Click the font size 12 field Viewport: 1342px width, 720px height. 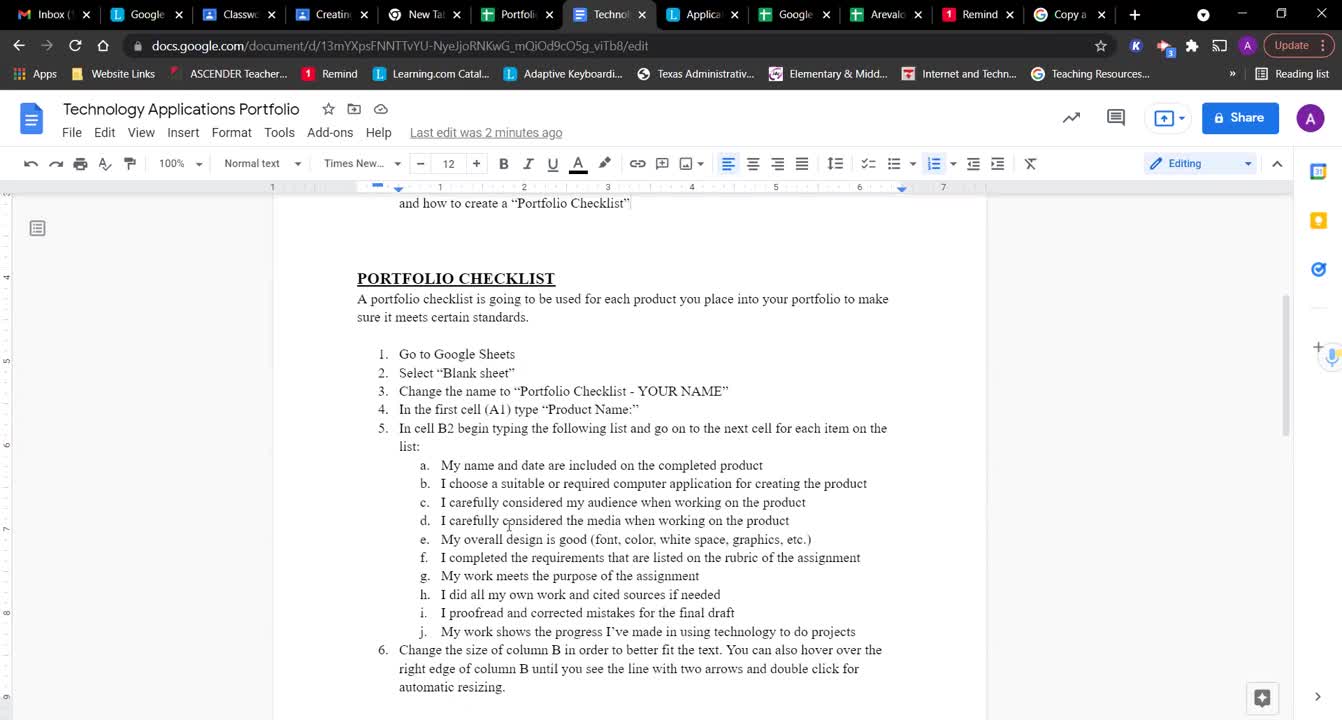click(x=448, y=164)
